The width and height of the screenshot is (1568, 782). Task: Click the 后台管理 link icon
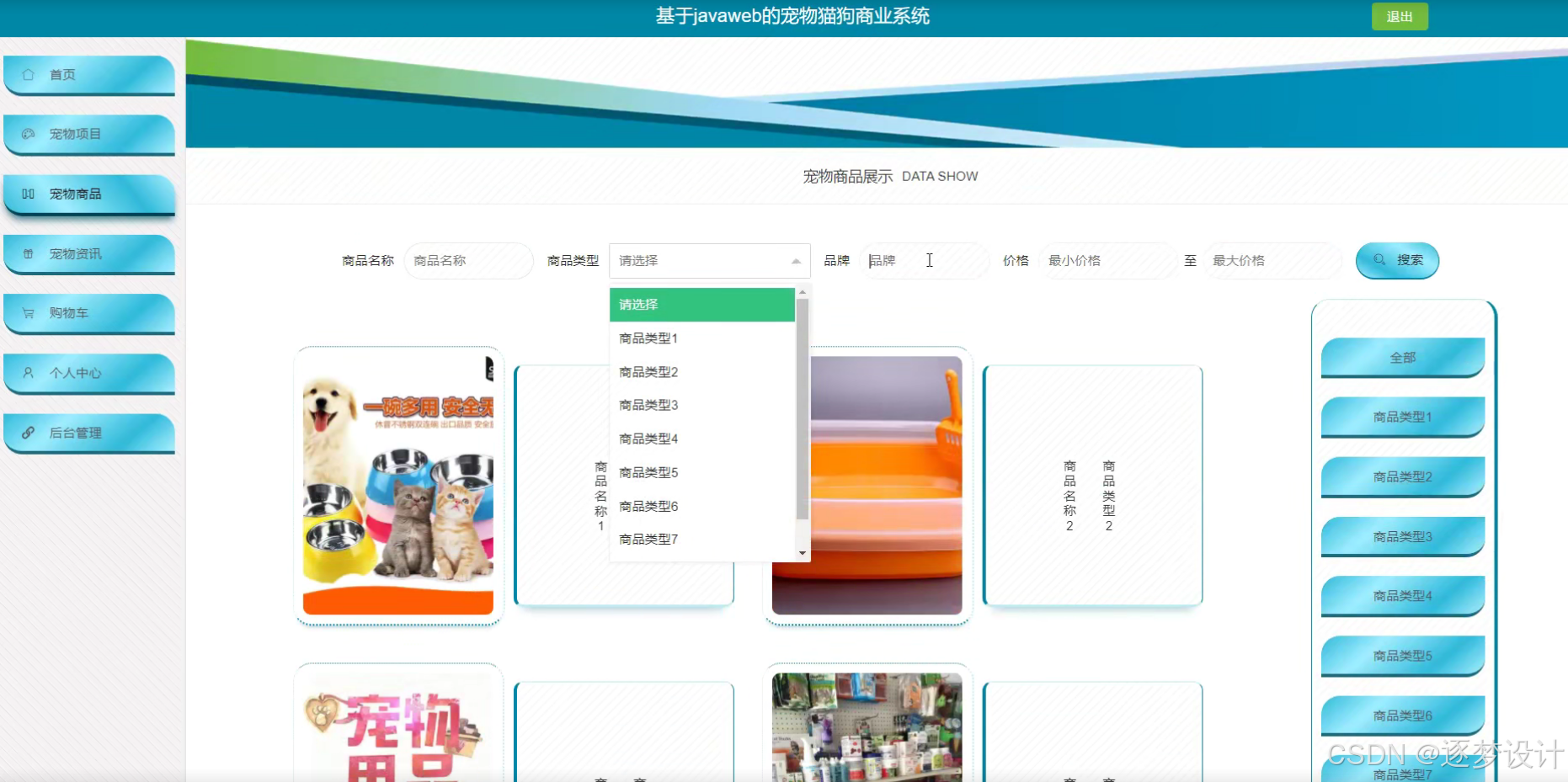pos(28,433)
